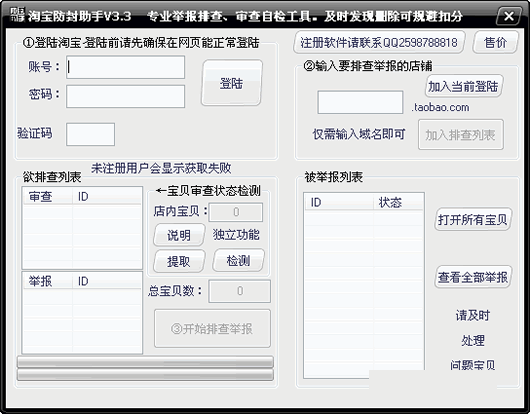Close the 淘宝防封助手 window
This screenshot has height=414, width=530.
coord(509,16)
